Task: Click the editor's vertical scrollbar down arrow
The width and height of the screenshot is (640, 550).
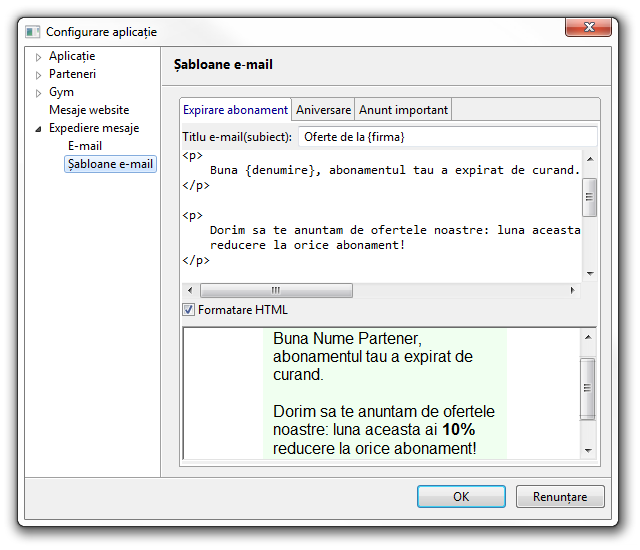Action: (x=589, y=274)
